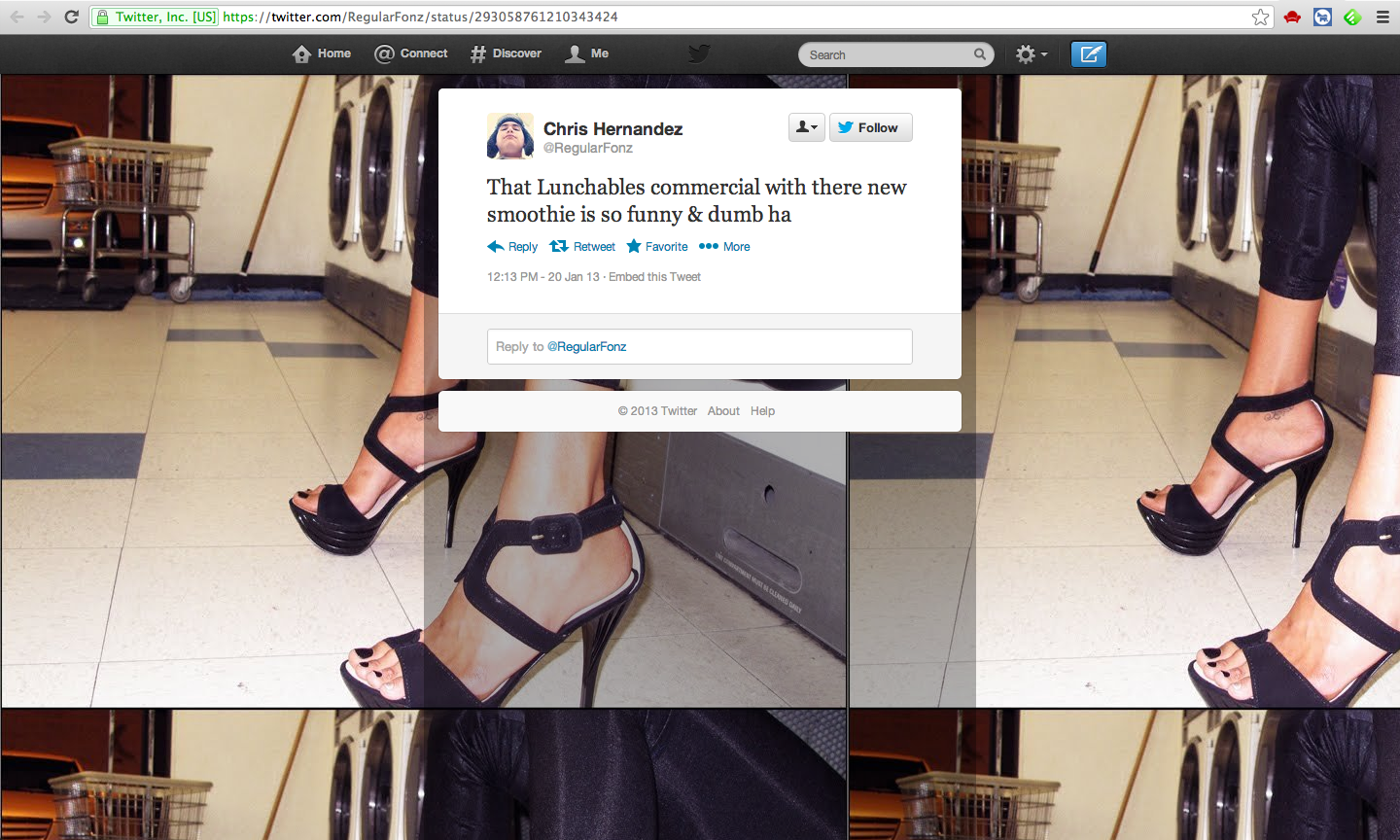This screenshot has width=1400, height=840.
Task: Go back with the browser back arrow
Action: (17, 17)
